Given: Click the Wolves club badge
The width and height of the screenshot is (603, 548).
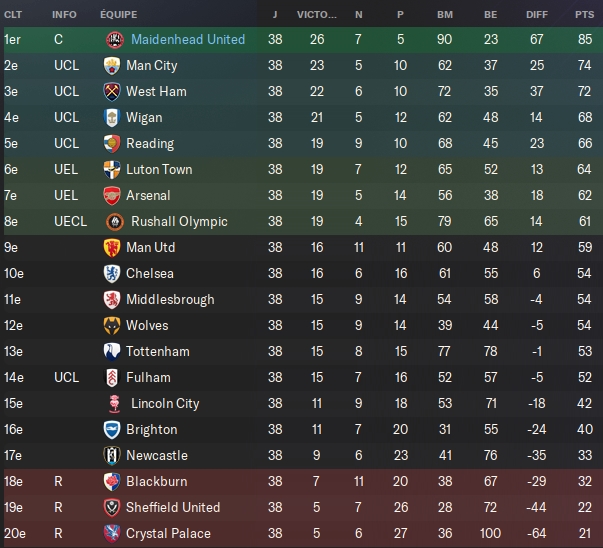Looking at the screenshot, I should click(x=112, y=326).
